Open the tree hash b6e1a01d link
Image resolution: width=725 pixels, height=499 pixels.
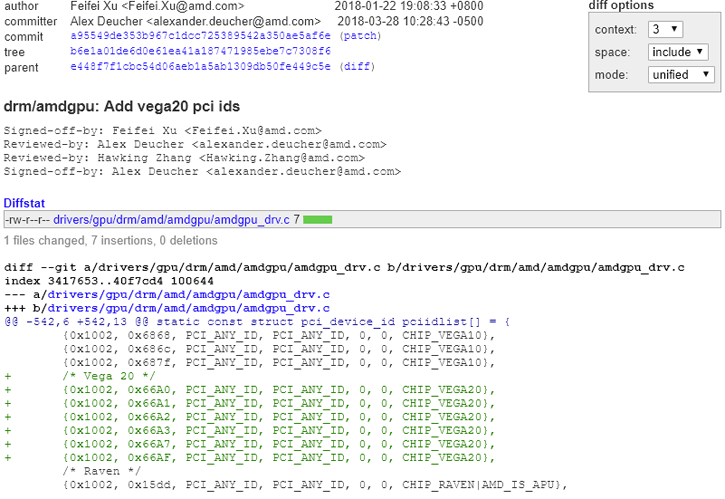(200, 51)
